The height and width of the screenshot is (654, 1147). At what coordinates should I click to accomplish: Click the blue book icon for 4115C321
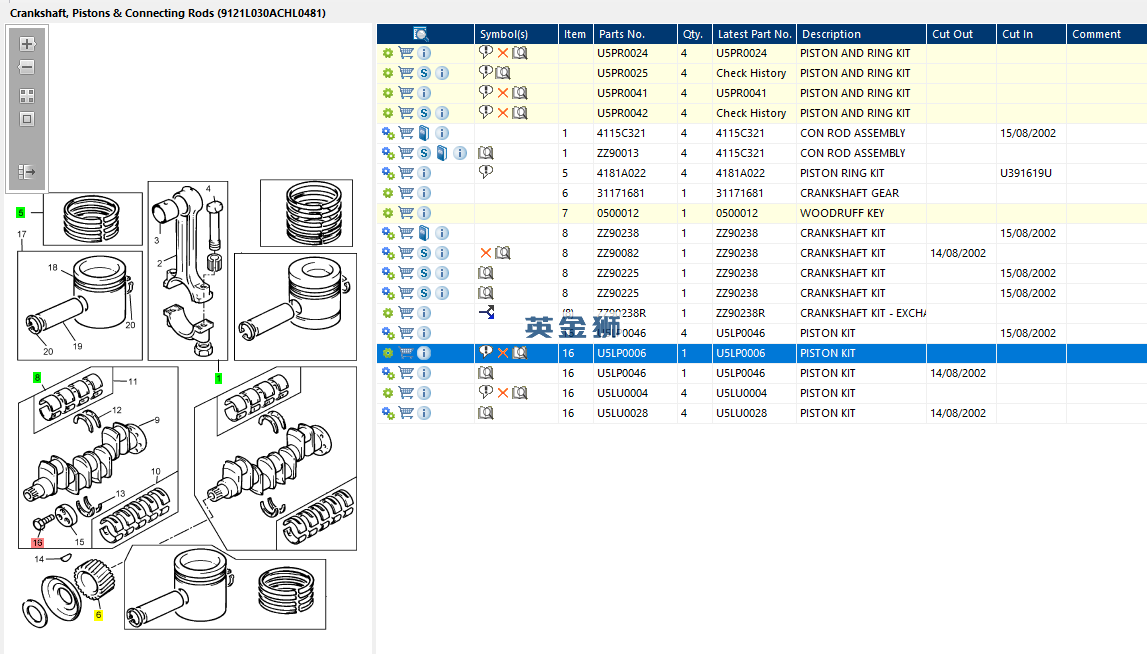pyautogui.click(x=424, y=133)
